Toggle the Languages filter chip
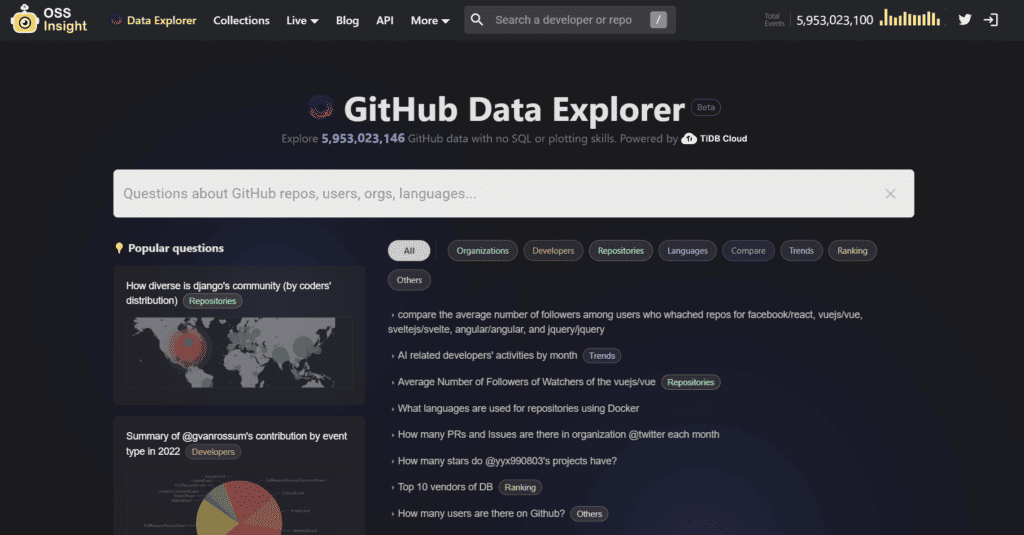This screenshot has height=535, width=1024. tap(687, 251)
